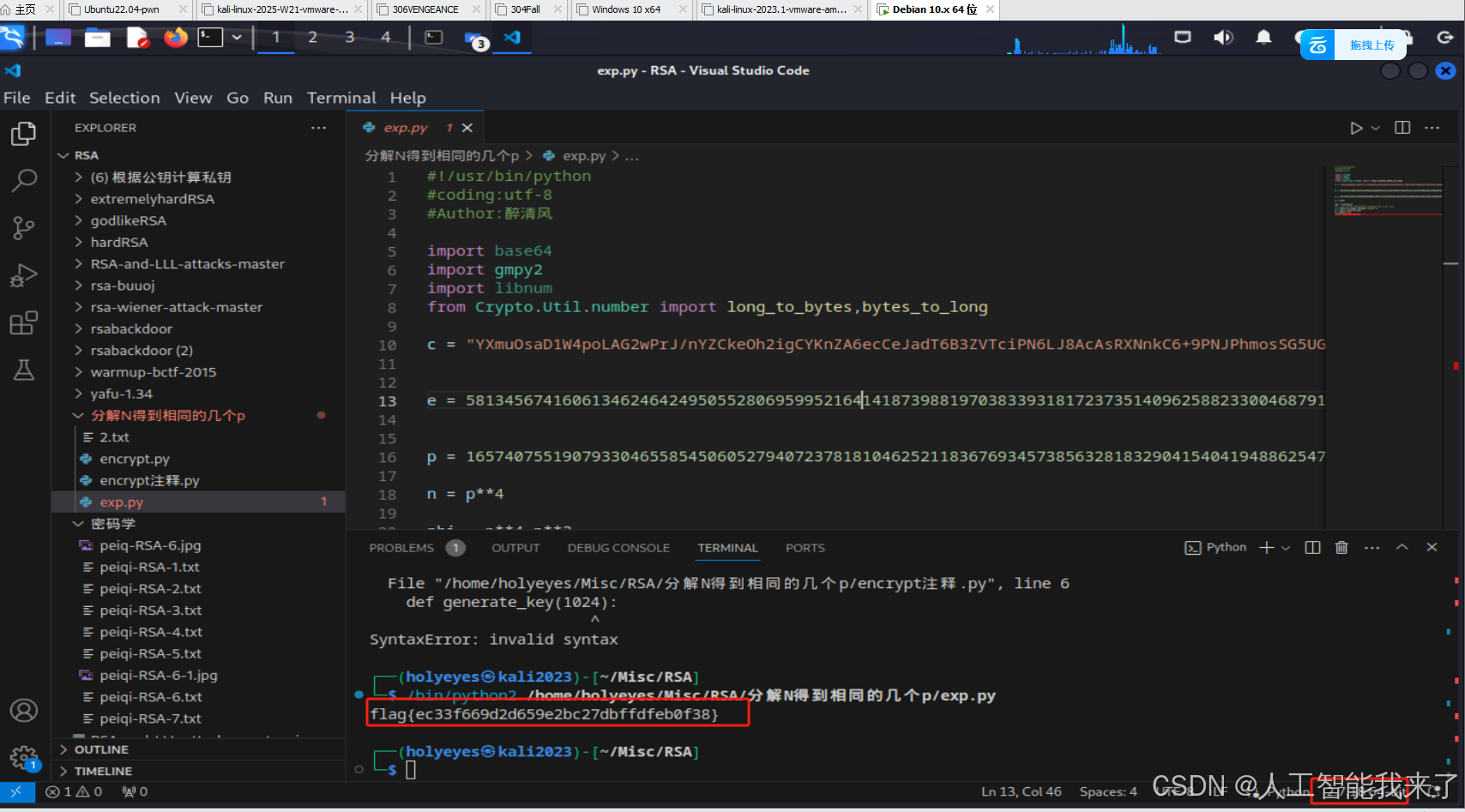1465x812 pixels.
Task: Open Kali applications menu dragon icon
Action: (13, 38)
